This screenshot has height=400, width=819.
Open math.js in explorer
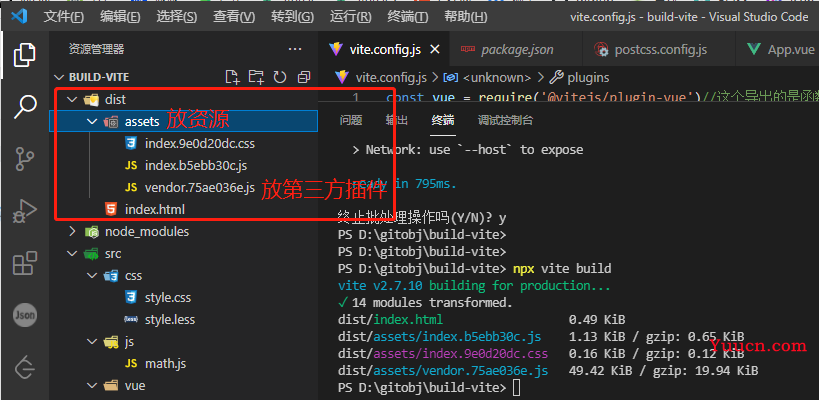tap(166, 364)
